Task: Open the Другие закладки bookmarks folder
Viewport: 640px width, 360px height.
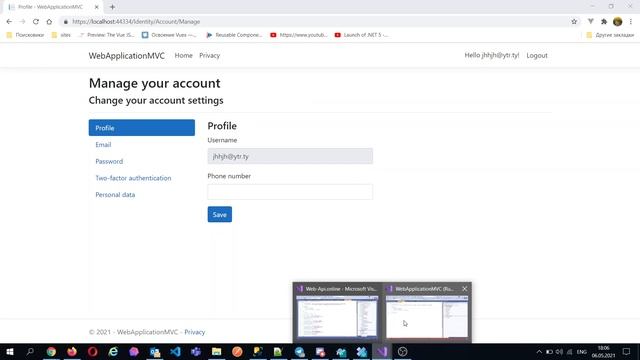Action: (610, 35)
